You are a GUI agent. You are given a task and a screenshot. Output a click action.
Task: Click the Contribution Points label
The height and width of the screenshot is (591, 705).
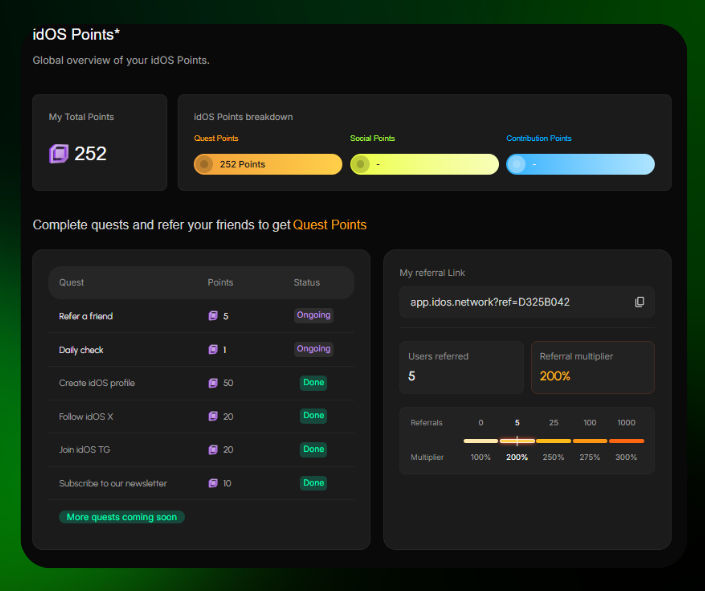point(539,138)
